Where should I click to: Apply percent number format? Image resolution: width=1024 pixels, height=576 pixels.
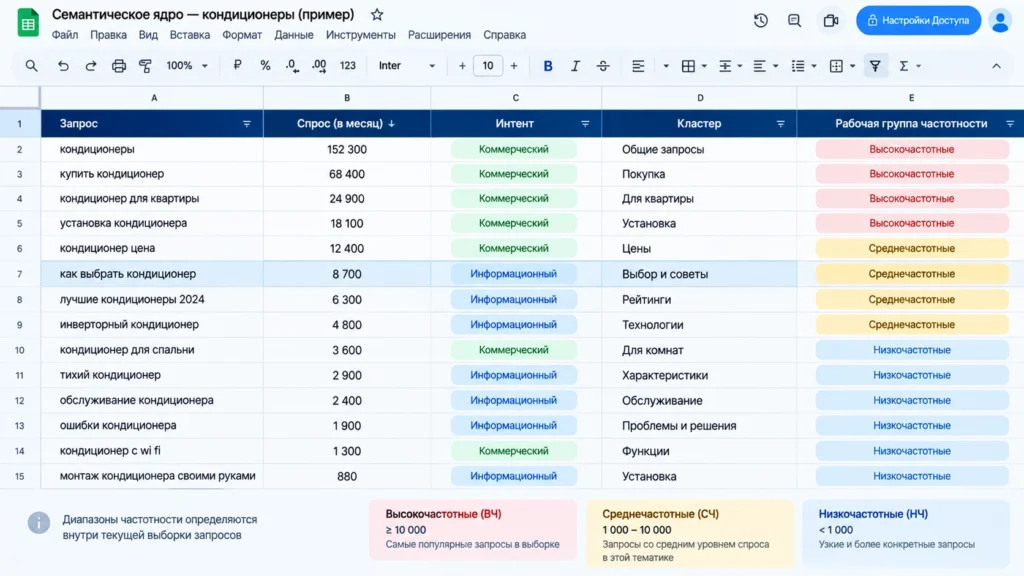tap(264, 65)
